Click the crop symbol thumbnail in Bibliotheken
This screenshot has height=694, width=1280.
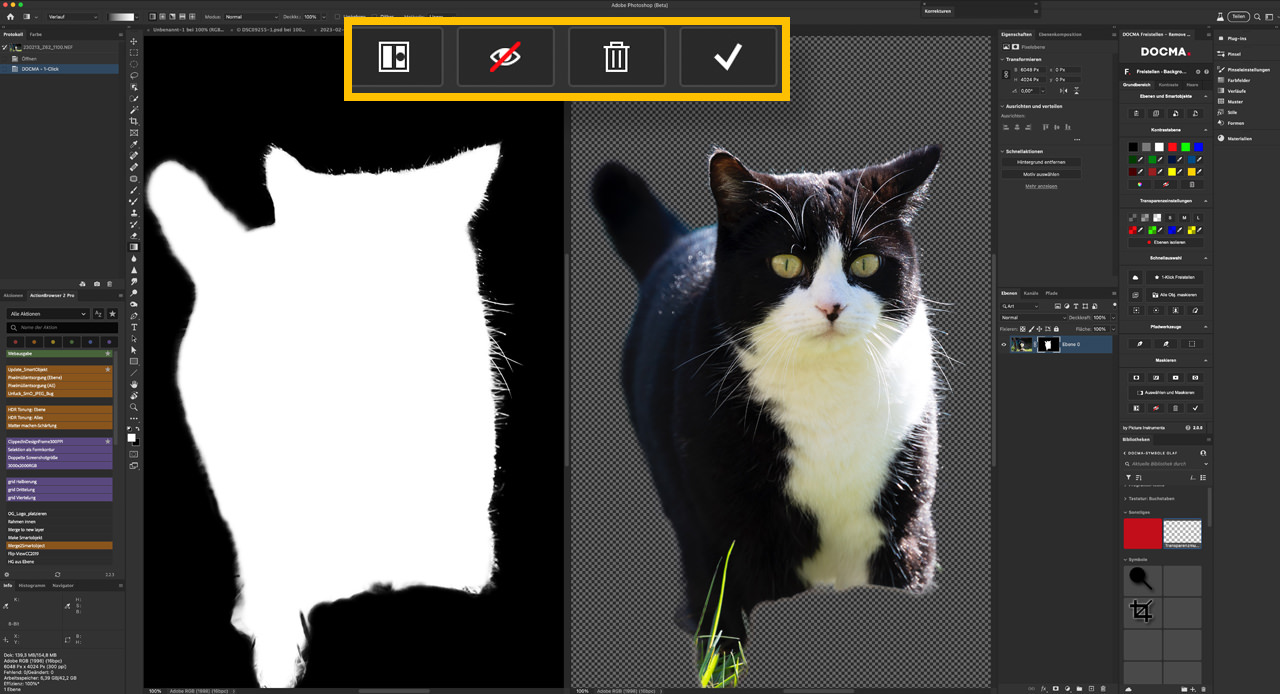click(1142, 612)
